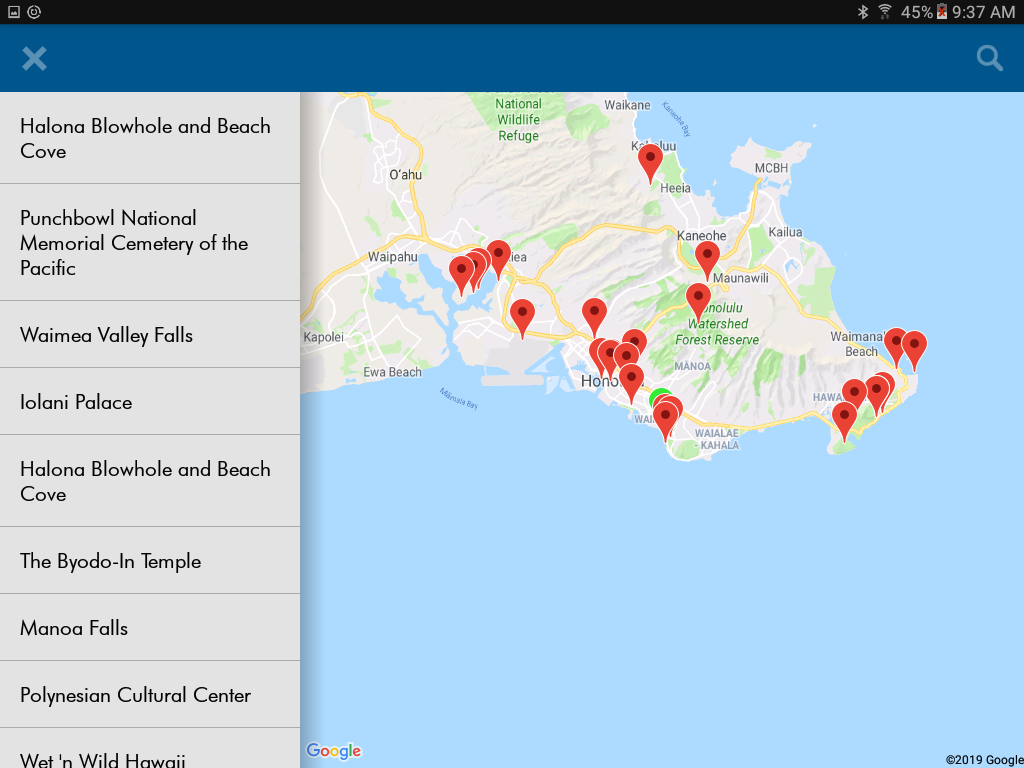Tap the red pin near Heeia
This screenshot has width=1024, height=768.
pyautogui.click(x=650, y=162)
